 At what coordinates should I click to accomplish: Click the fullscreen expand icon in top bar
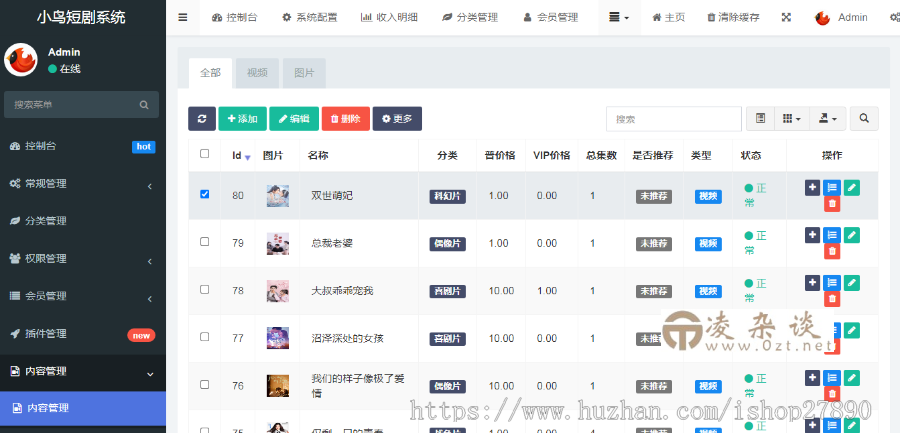pyautogui.click(x=786, y=17)
